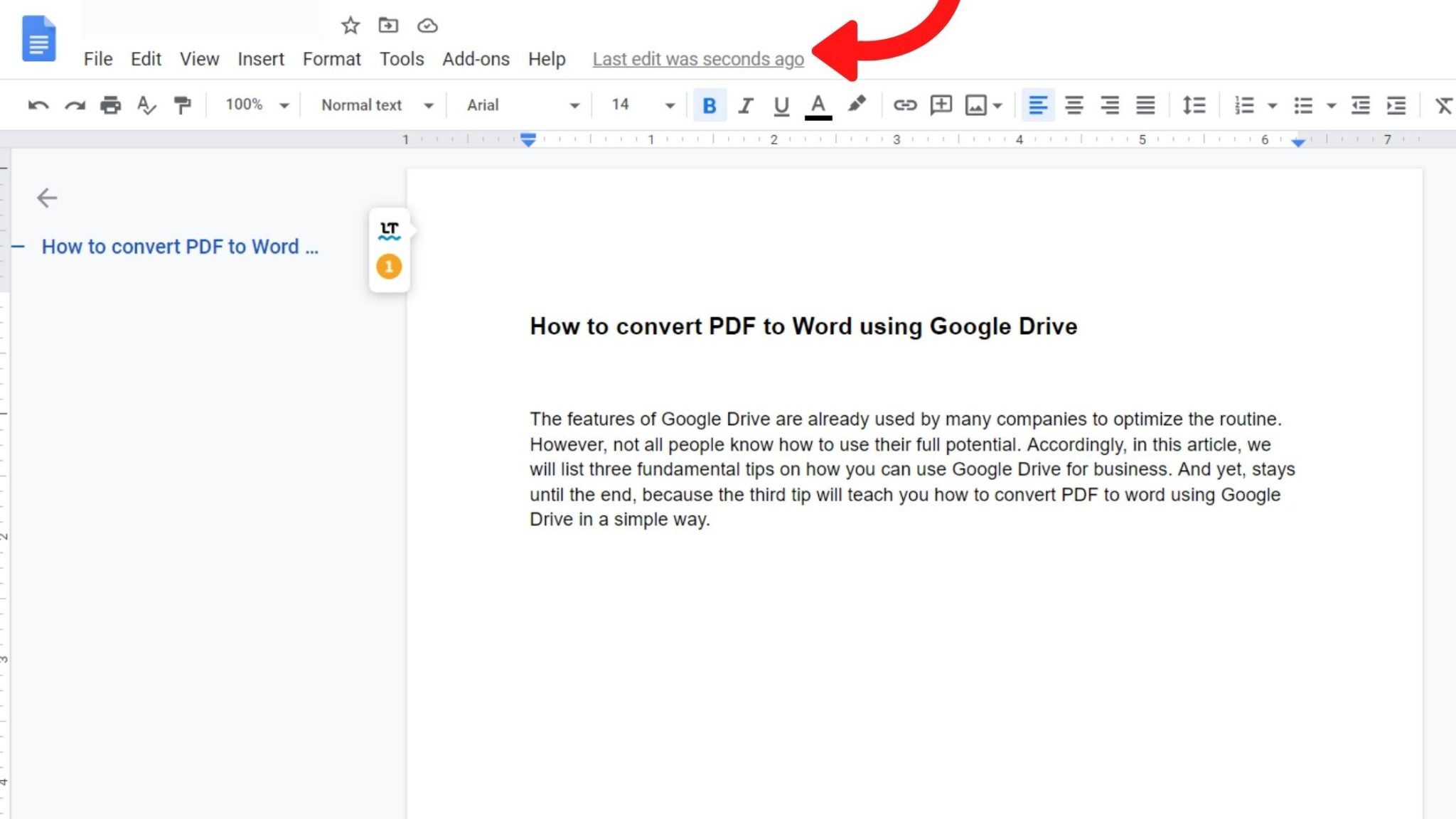Viewport: 1456px width, 819px height.
Task: Open the LanguageTool LT icon
Action: tap(389, 230)
